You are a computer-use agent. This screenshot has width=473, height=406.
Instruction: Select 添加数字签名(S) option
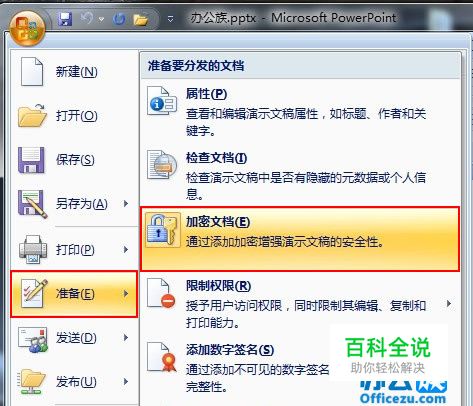tap(230, 350)
